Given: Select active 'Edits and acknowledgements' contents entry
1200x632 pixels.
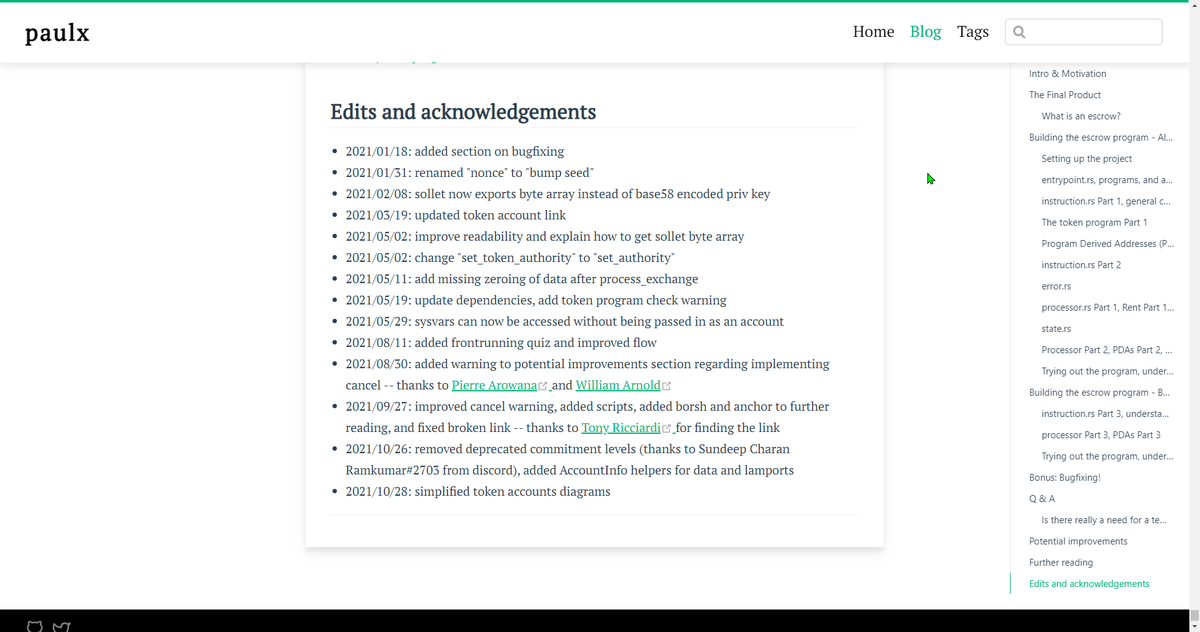Looking at the screenshot, I should click(x=1089, y=584).
